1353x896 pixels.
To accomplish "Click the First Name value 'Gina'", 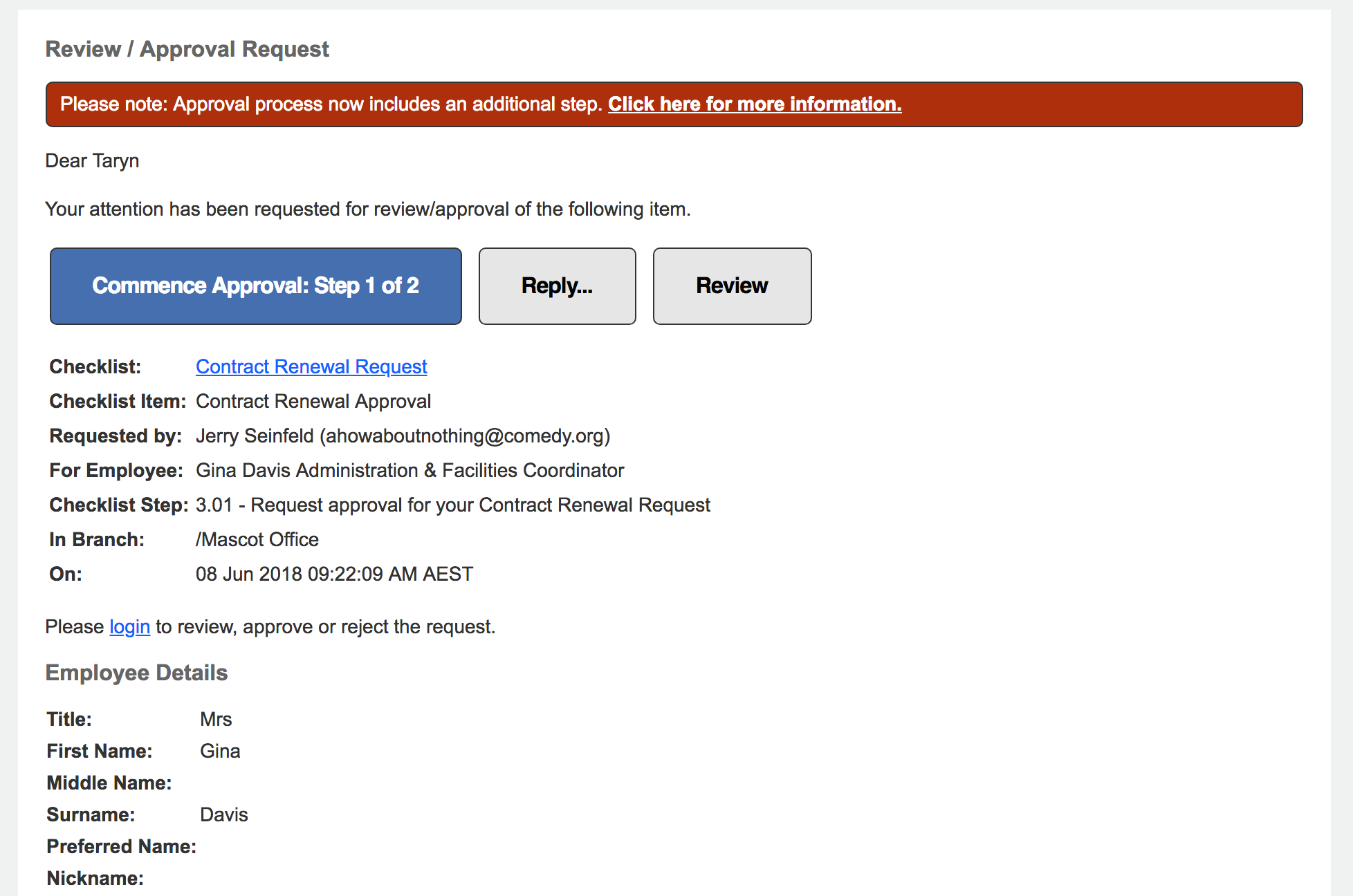I will click(x=220, y=751).
